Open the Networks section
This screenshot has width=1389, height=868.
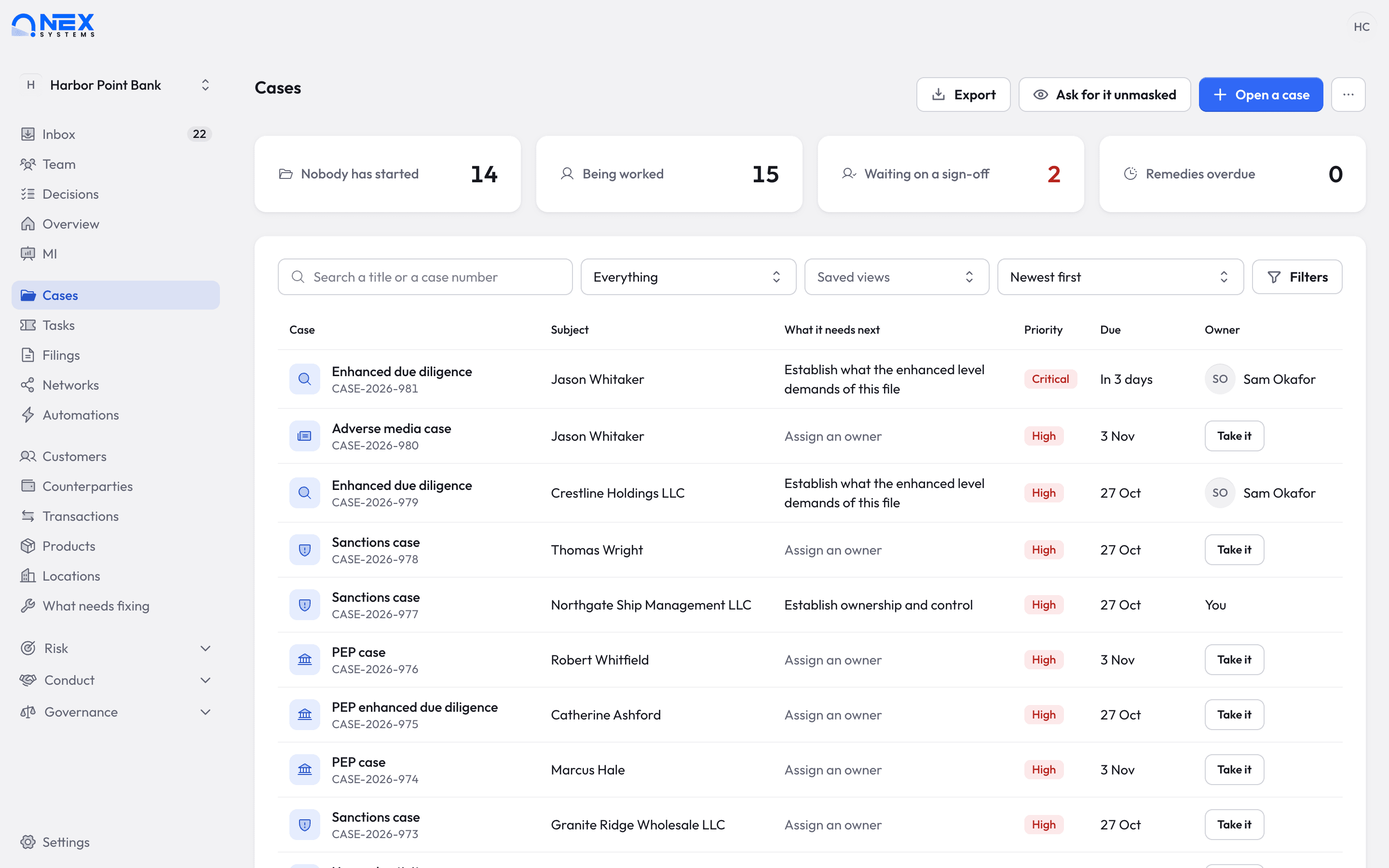[115, 385]
